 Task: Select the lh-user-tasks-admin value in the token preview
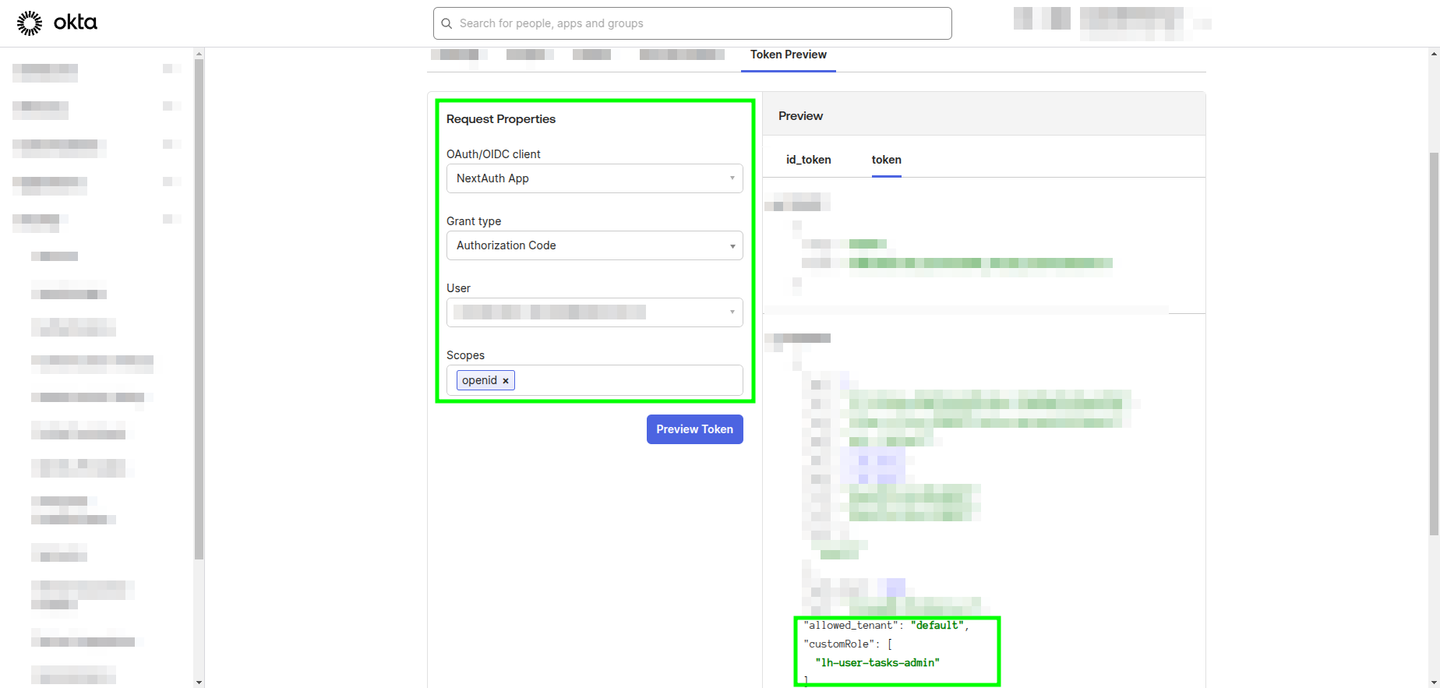pyautogui.click(x=877, y=662)
